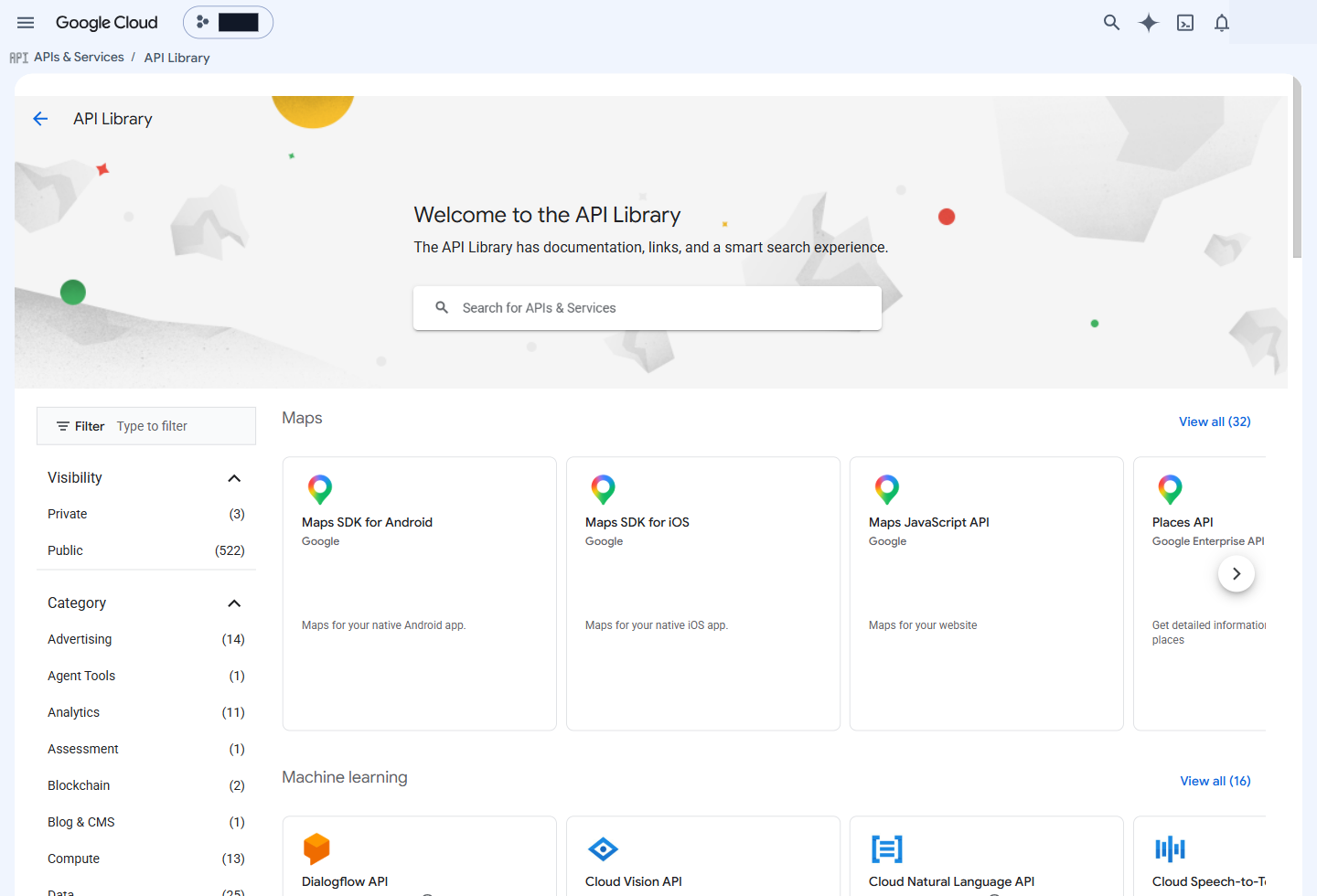Open notifications bell
Screen dimensions: 1317x896
coord(1222,23)
